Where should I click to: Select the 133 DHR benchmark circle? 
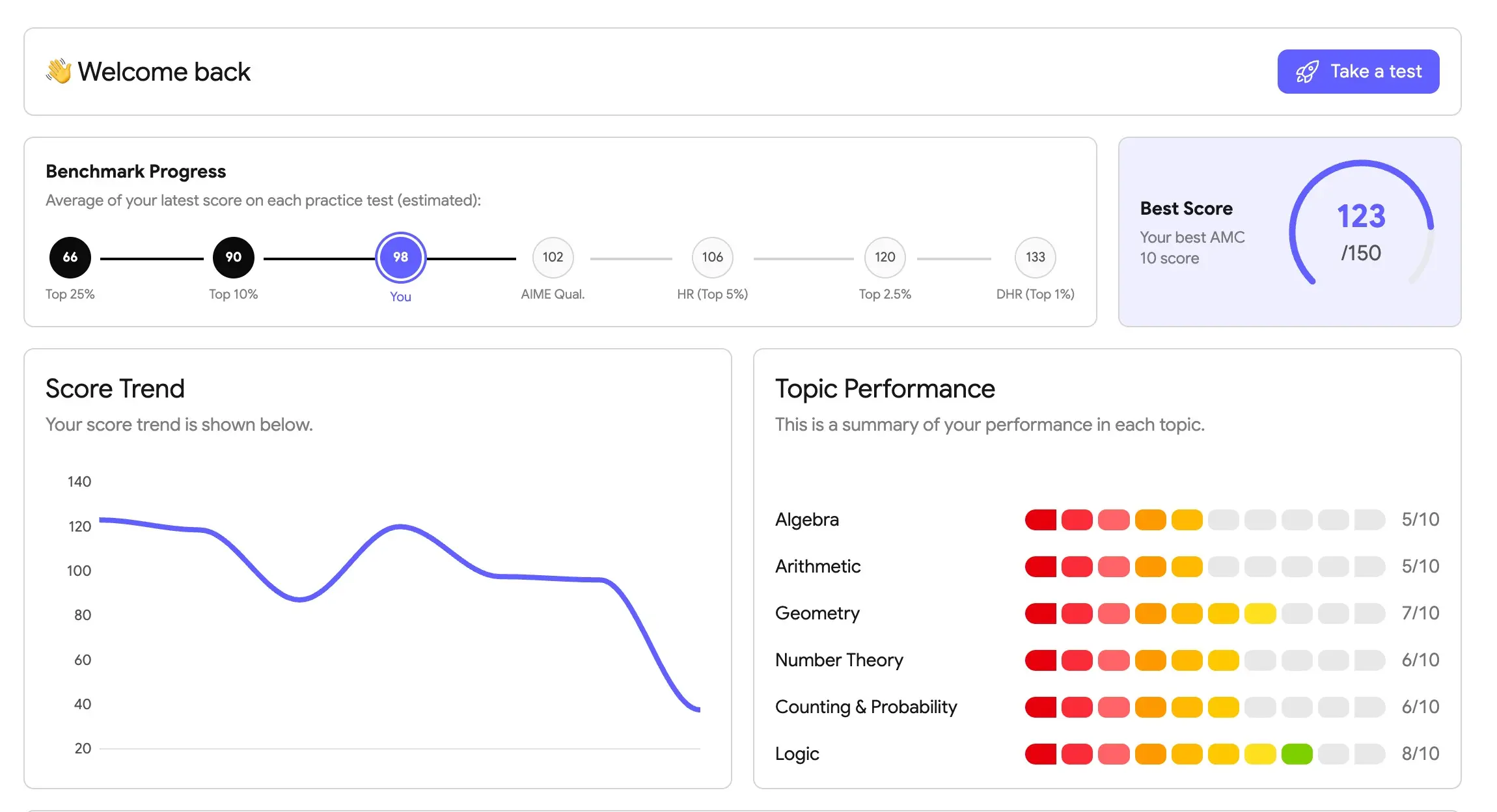click(x=1035, y=257)
